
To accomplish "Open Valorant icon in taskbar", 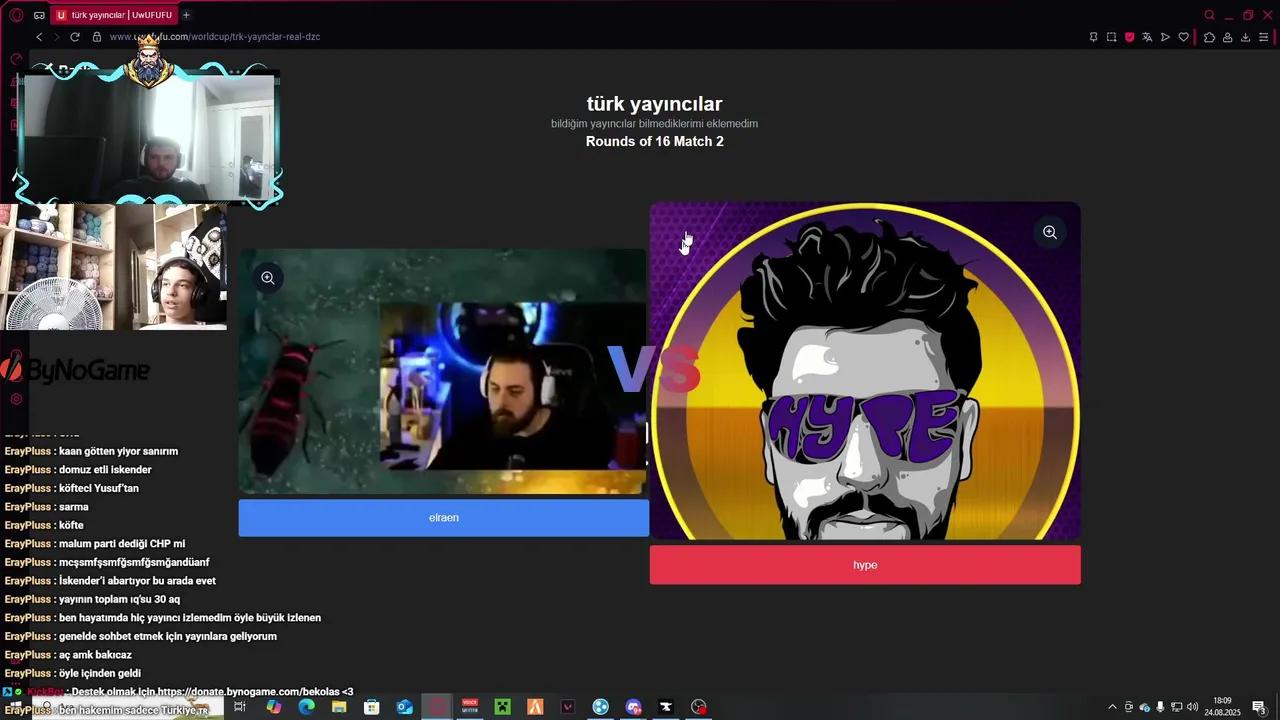I will tap(568, 707).
